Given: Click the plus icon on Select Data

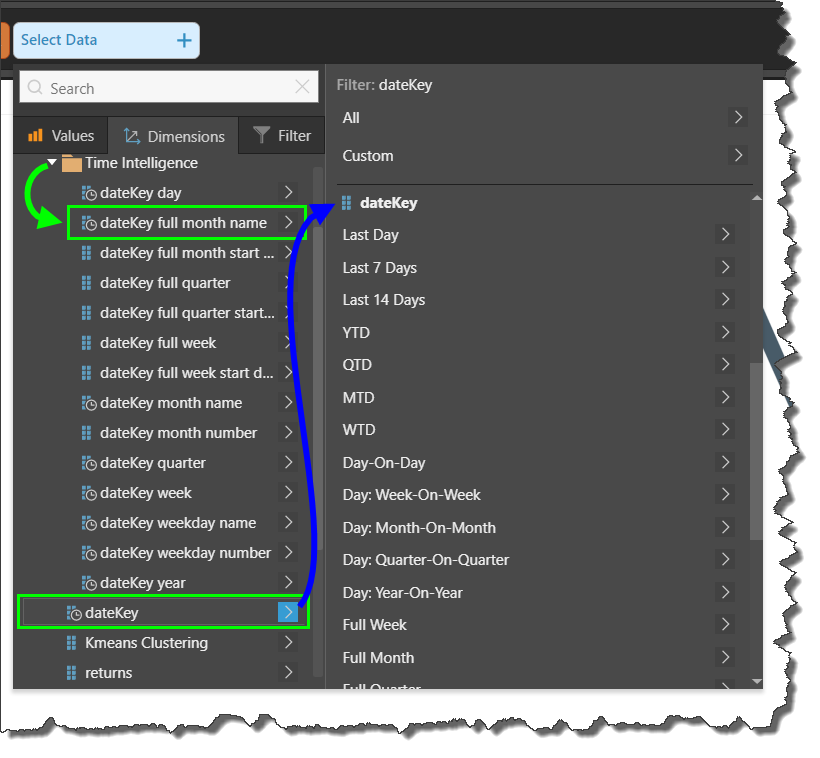Looking at the screenshot, I should pyautogui.click(x=184, y=40).
